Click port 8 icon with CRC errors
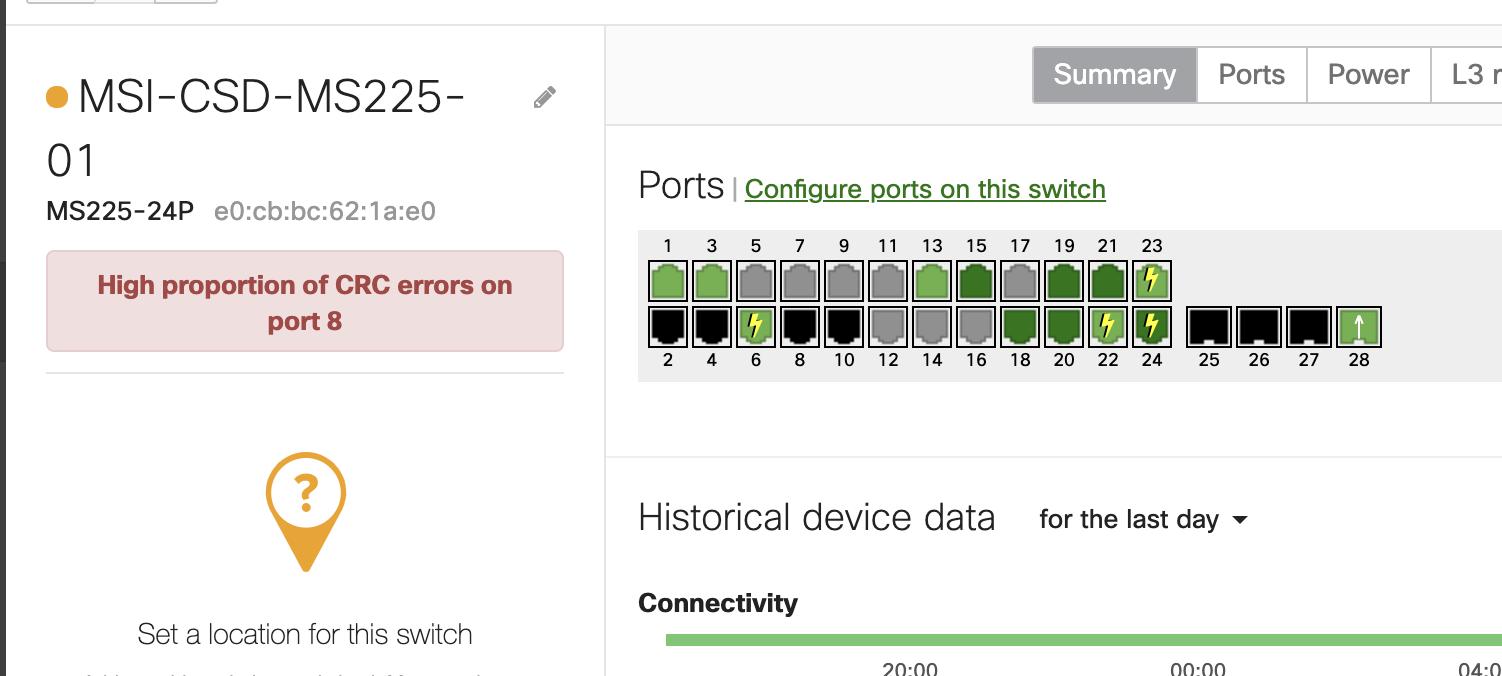This screenshot has height=676, width=1502. (800, 327)
